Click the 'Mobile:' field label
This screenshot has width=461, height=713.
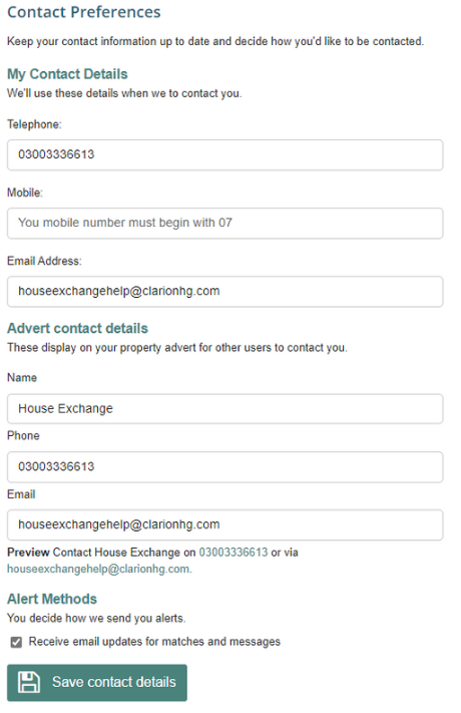coord(25,193)
